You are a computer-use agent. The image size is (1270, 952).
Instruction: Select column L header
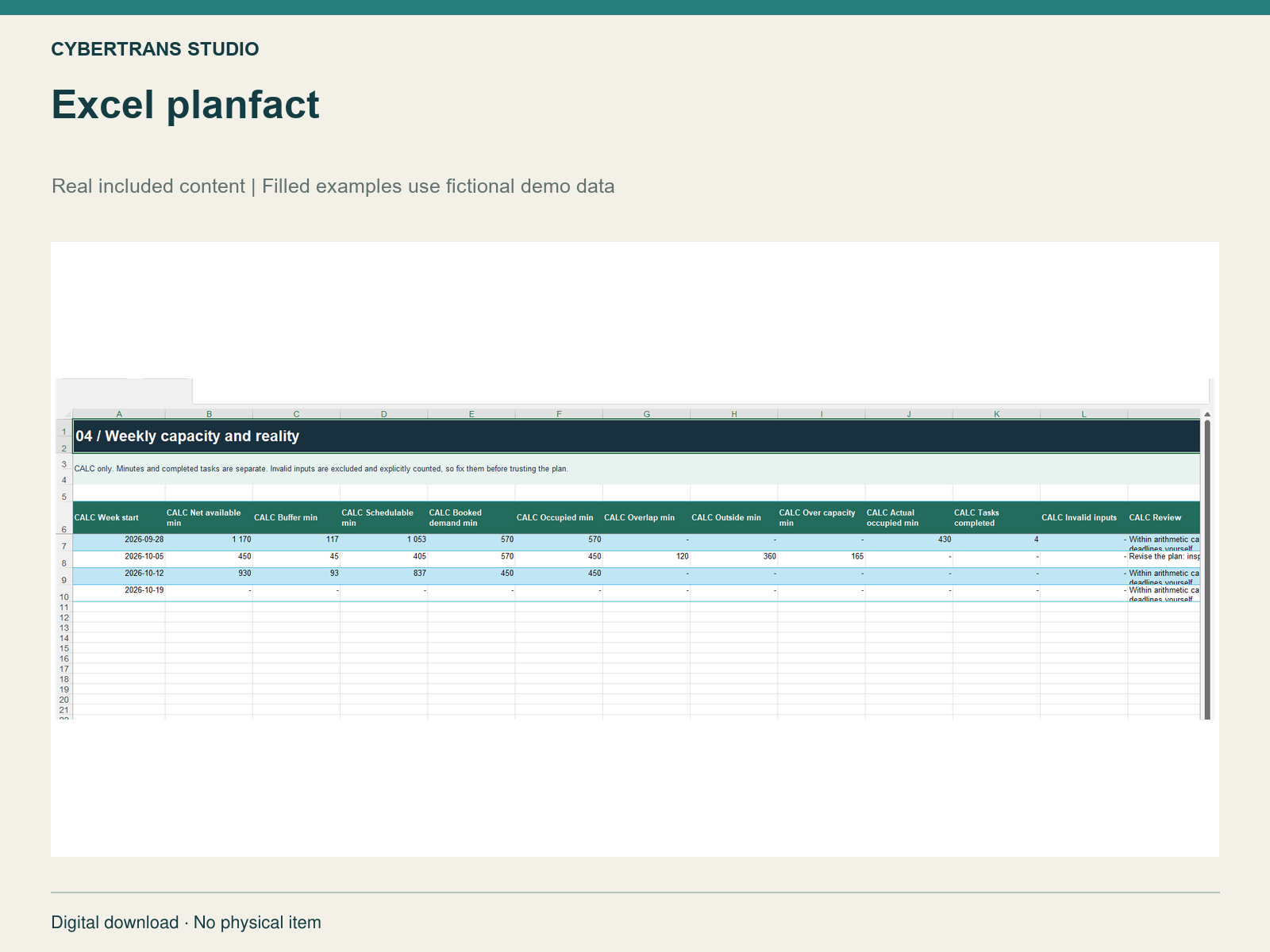coord(1084,413)
